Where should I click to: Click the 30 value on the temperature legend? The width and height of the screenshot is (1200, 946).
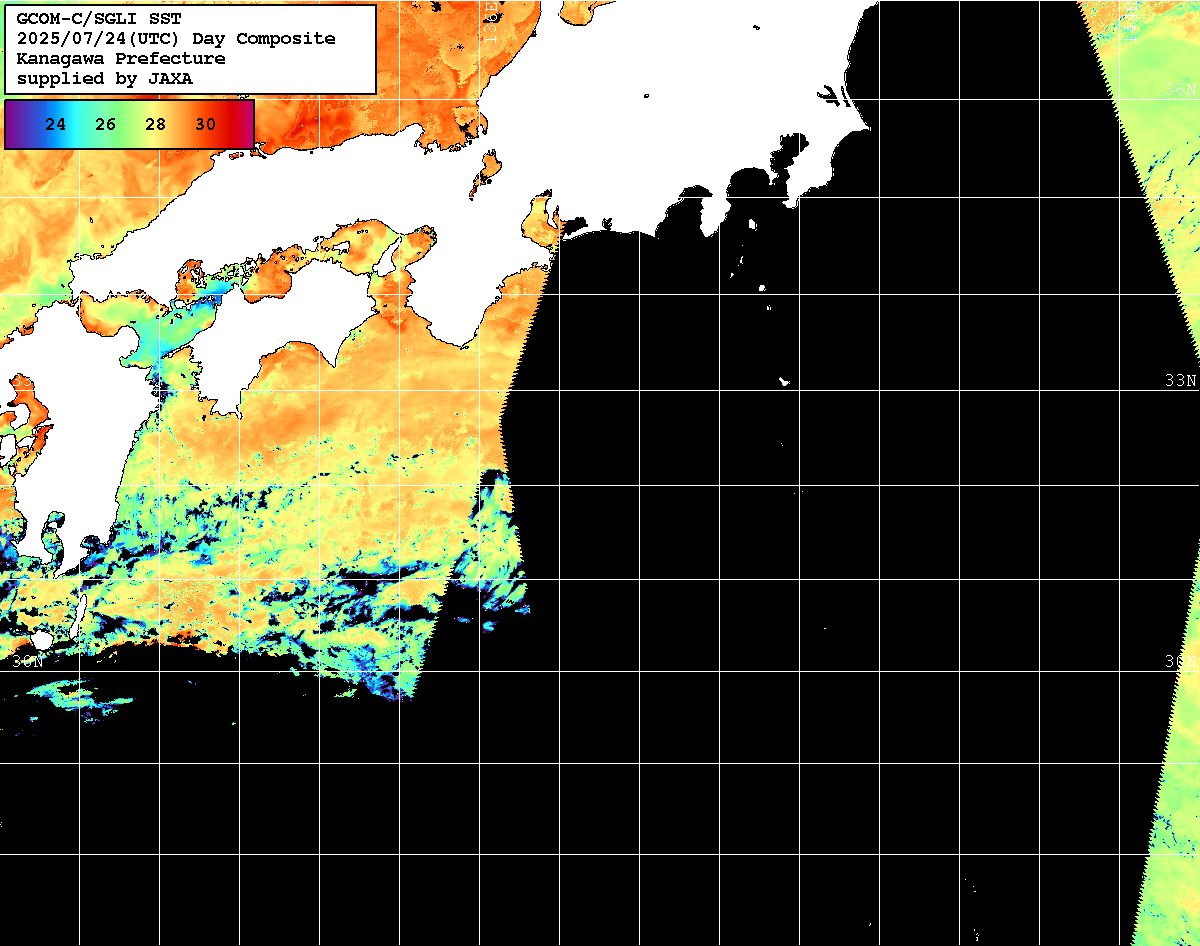[x=206, y=125]
